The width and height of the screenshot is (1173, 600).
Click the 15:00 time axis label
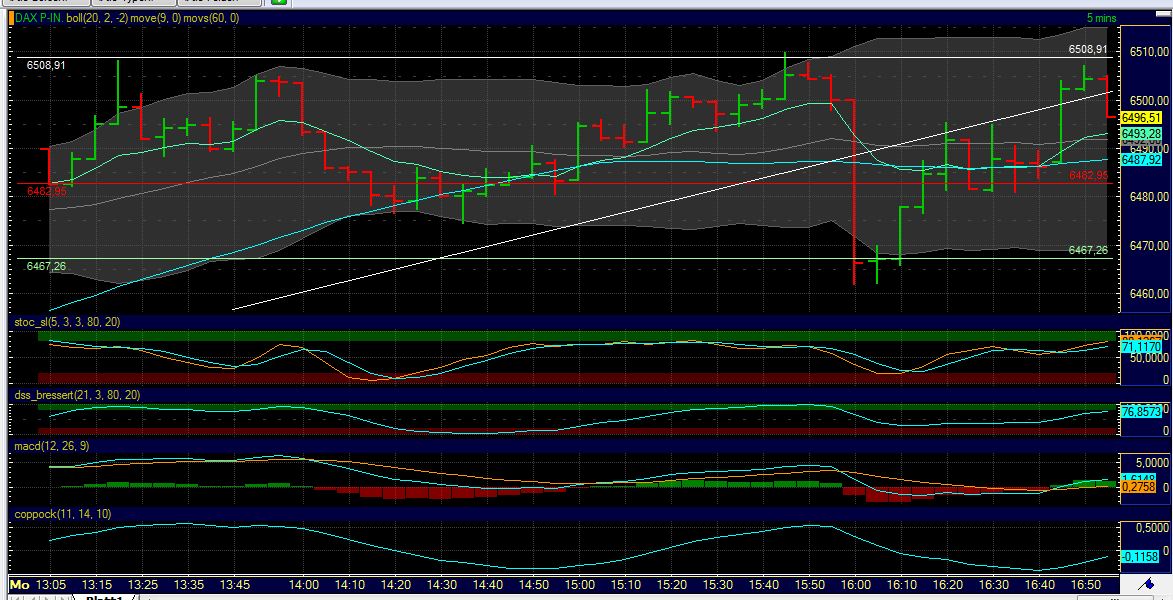[x=579, y=584]
